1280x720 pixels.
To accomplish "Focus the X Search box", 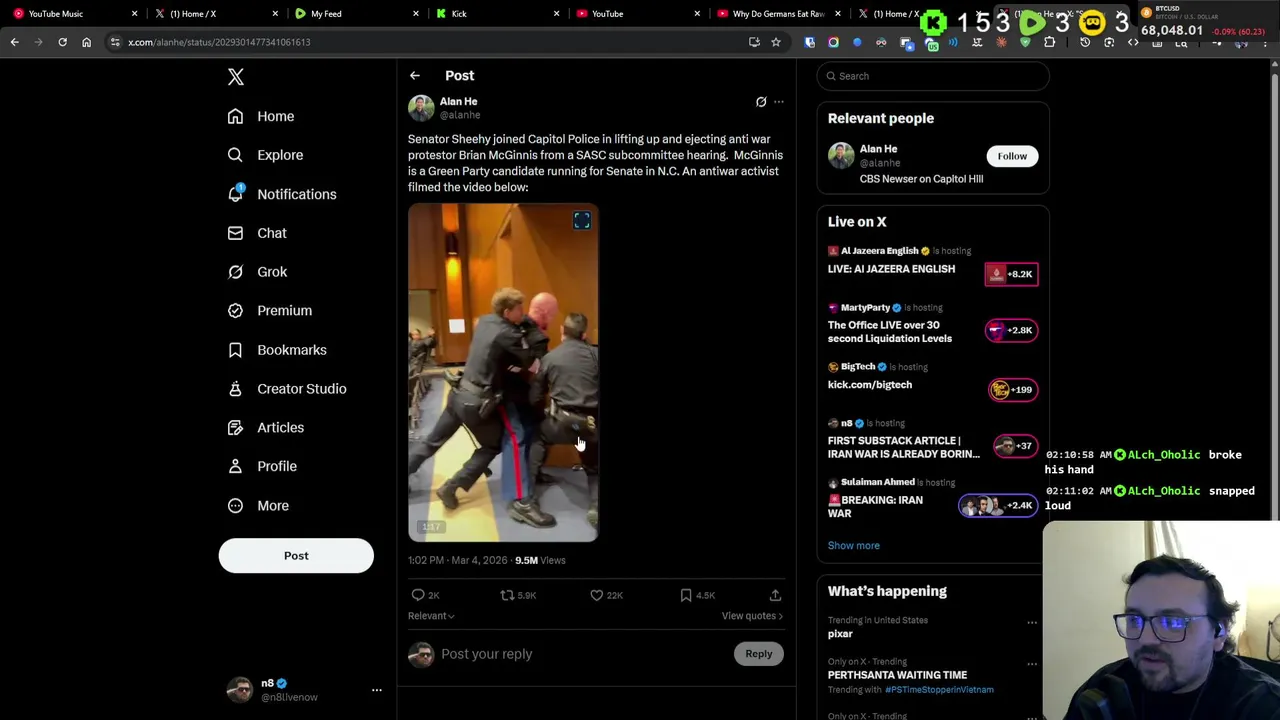I will coord(933,76).
